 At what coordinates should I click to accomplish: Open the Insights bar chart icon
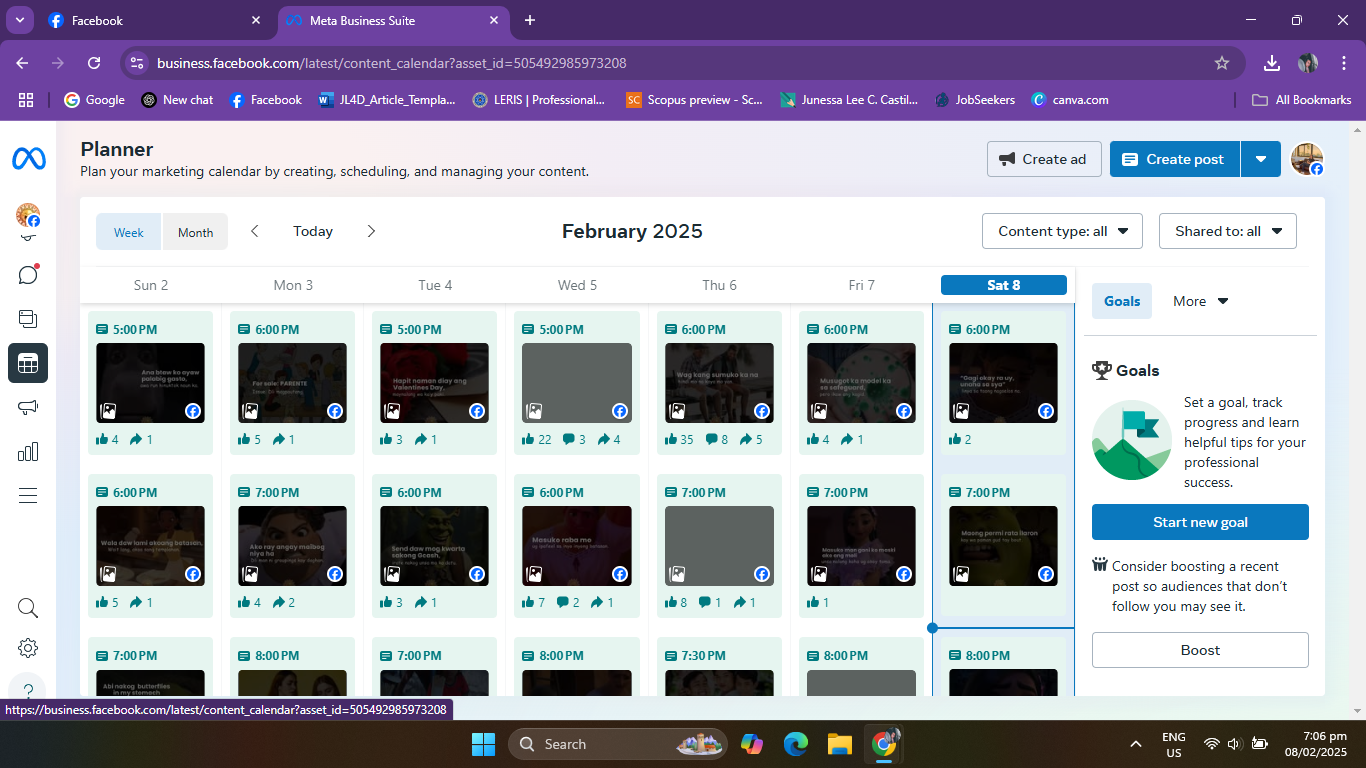pyautogui.click(x=28, y=451)
